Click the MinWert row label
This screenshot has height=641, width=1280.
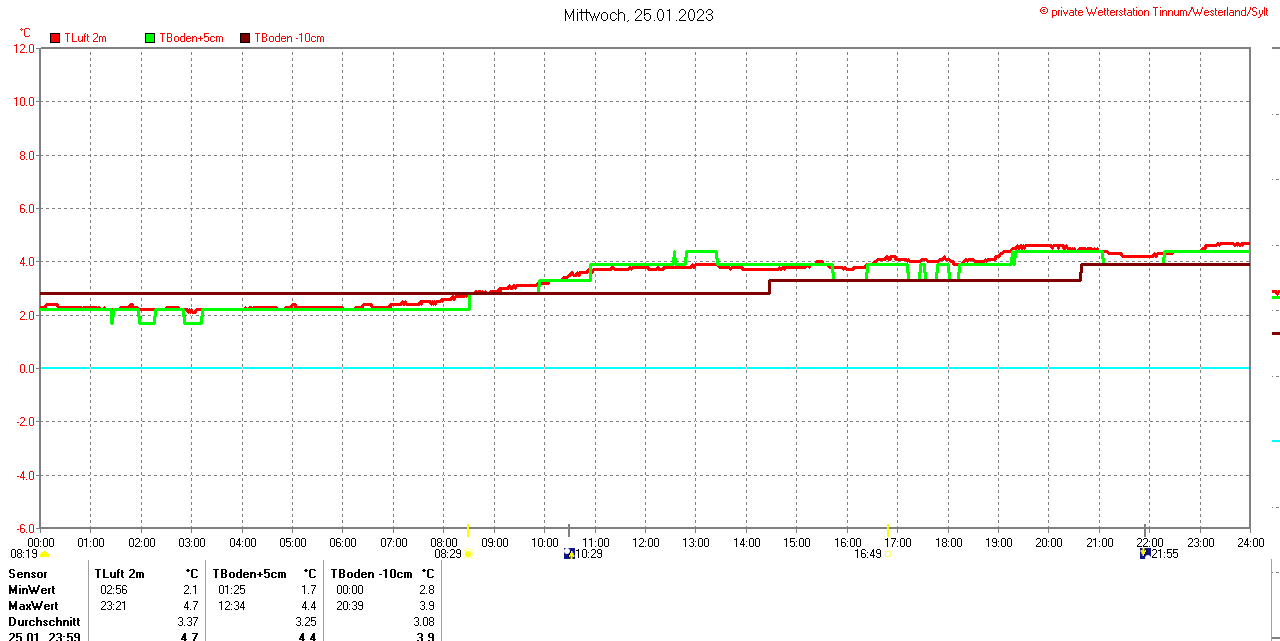click(32, 590)
